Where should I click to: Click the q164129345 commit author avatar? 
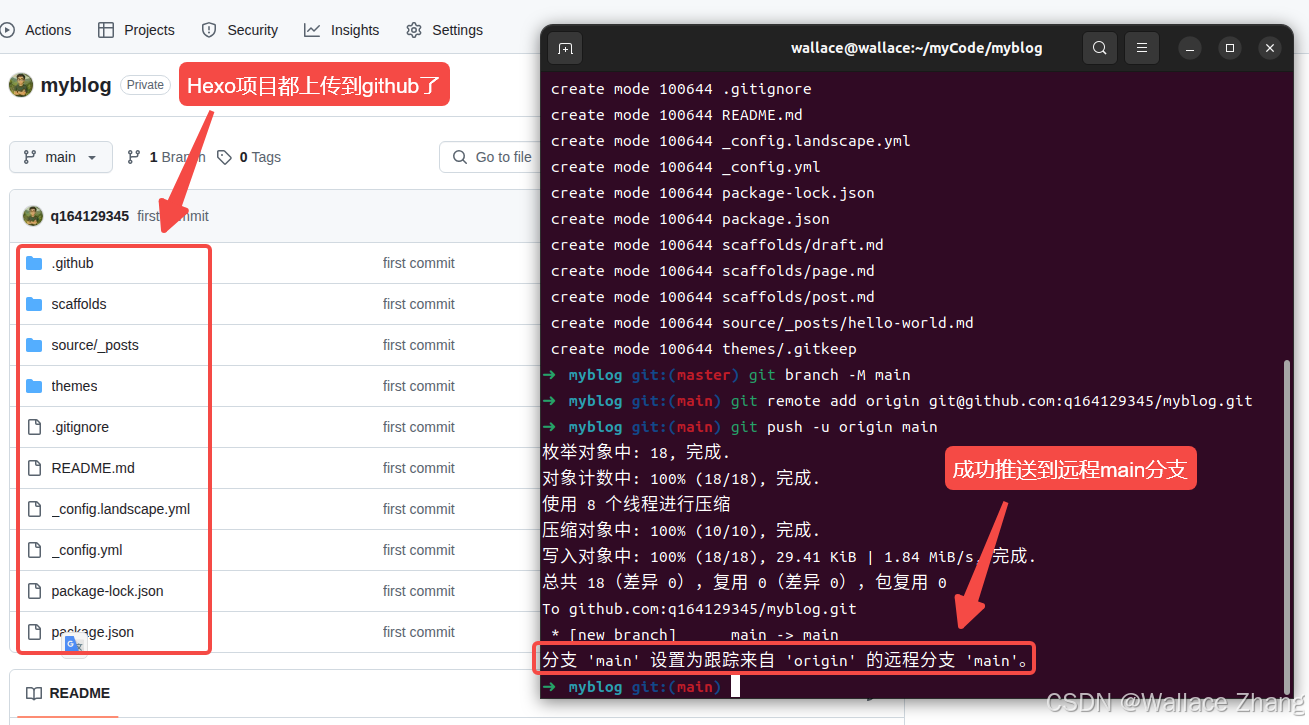[33, 216]
